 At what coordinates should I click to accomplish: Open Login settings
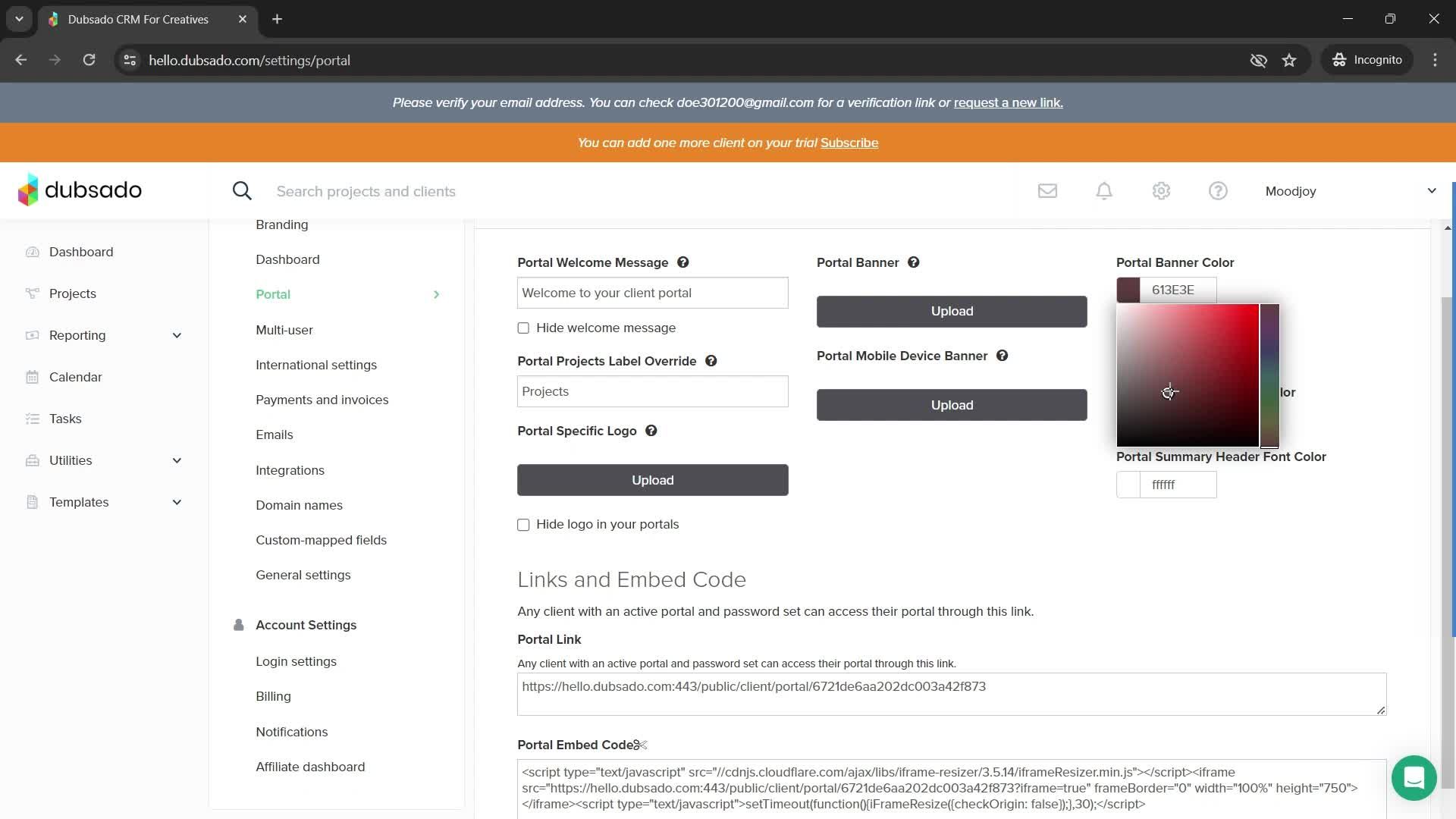click(x=296, y=661)
